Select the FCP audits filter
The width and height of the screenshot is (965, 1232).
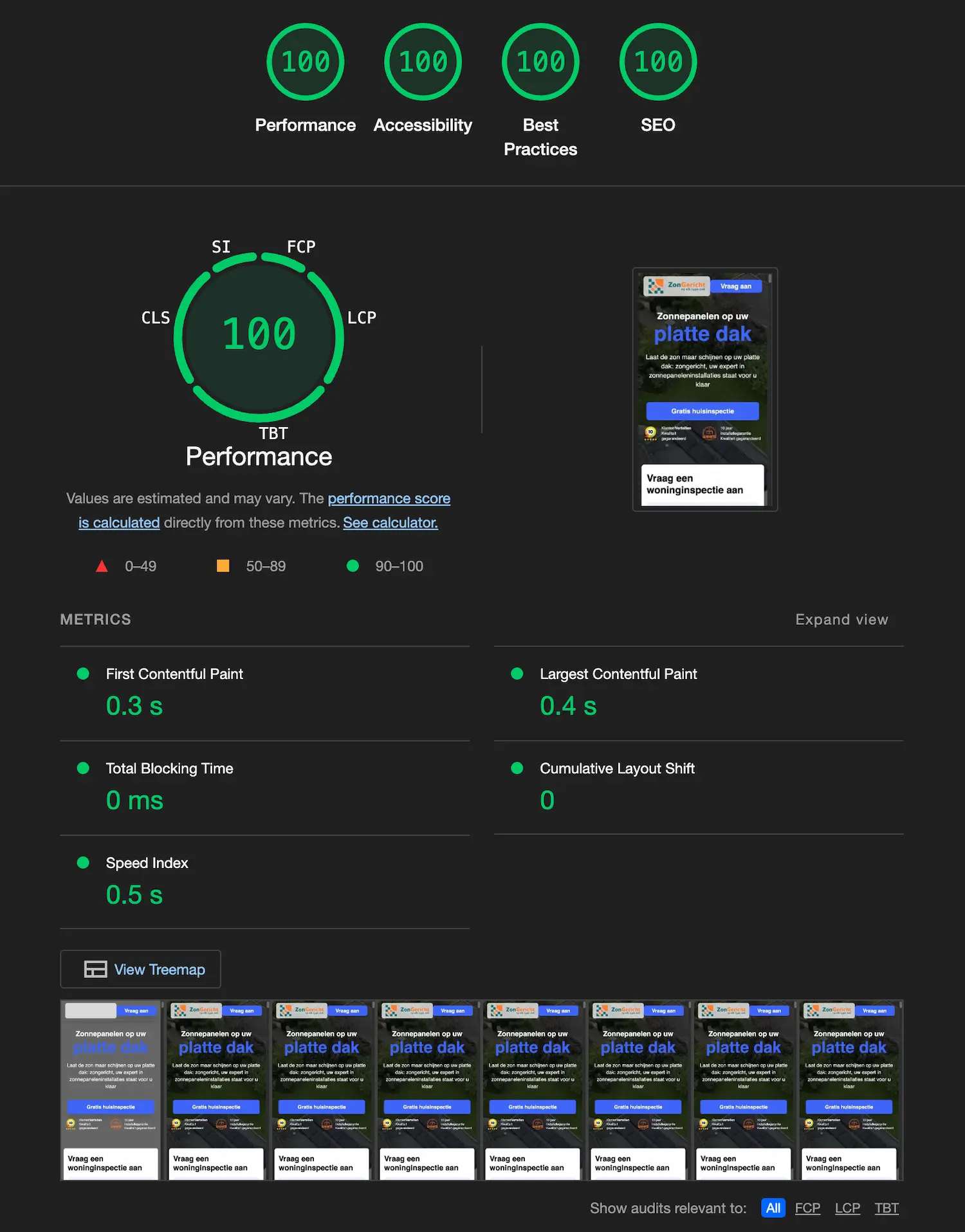pyautogui.click(x=807, y=1208)
